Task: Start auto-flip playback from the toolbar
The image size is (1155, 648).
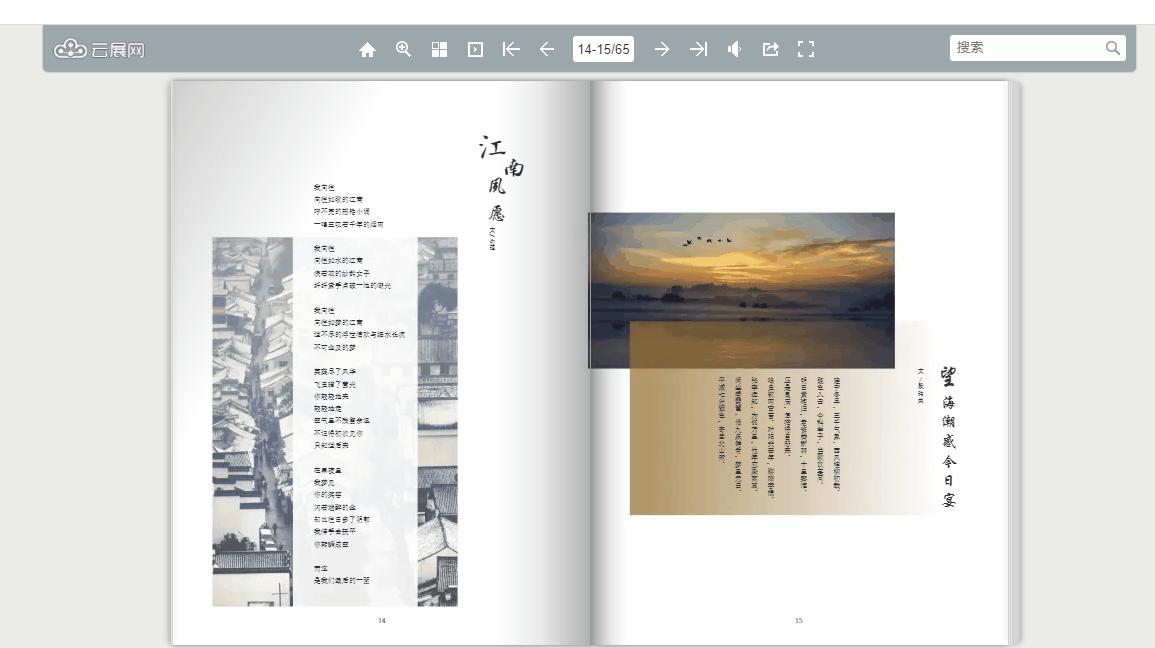Action: (476, 48)
